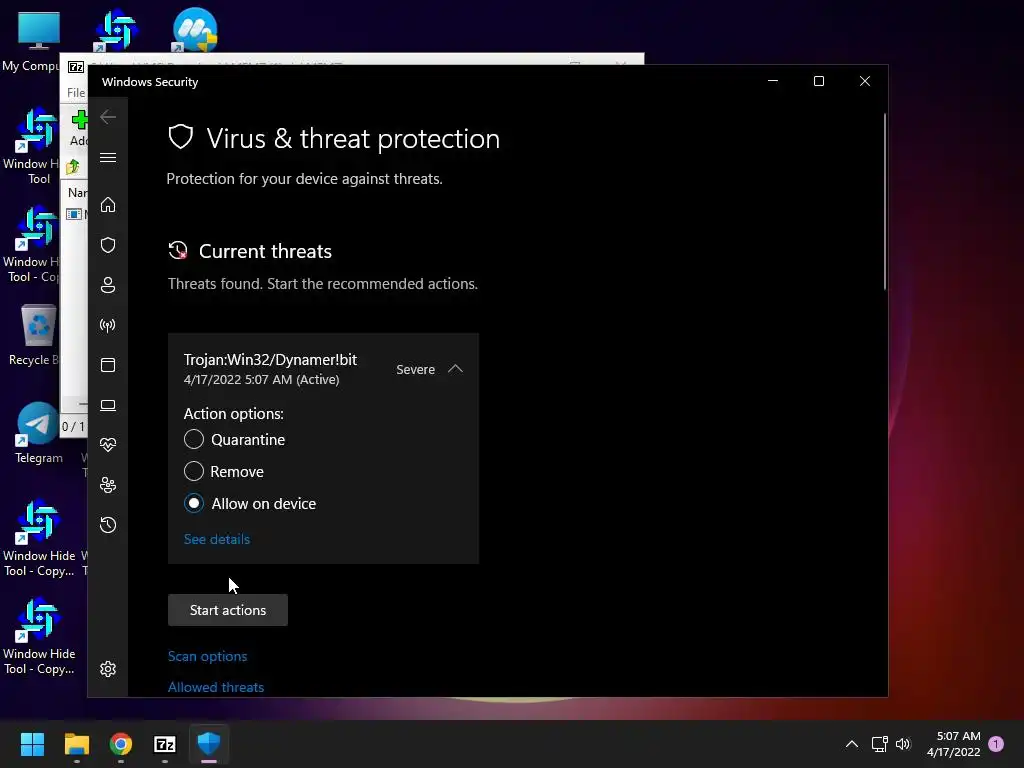The image size is (1024, 768).
Task: Open the Allowed threats link
Action: tap(216, 687)
